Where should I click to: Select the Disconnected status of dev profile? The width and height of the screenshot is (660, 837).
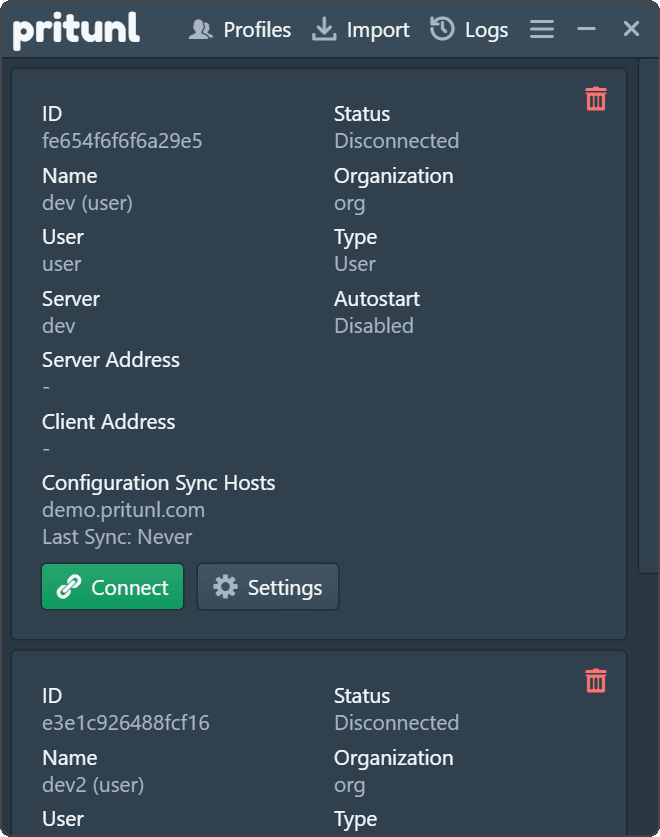(396, 140)
